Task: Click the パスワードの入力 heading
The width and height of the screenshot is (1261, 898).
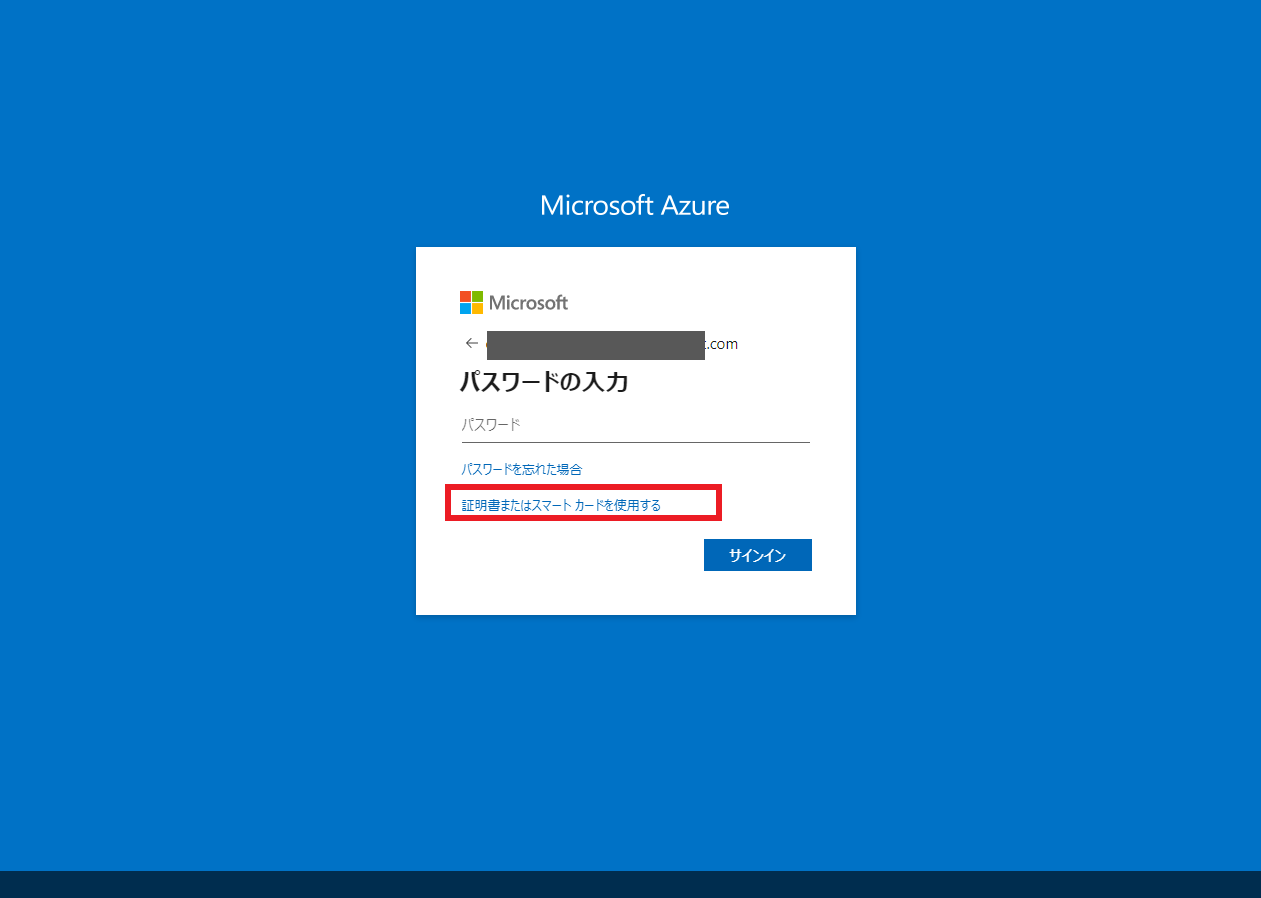Action: (544, 381)
